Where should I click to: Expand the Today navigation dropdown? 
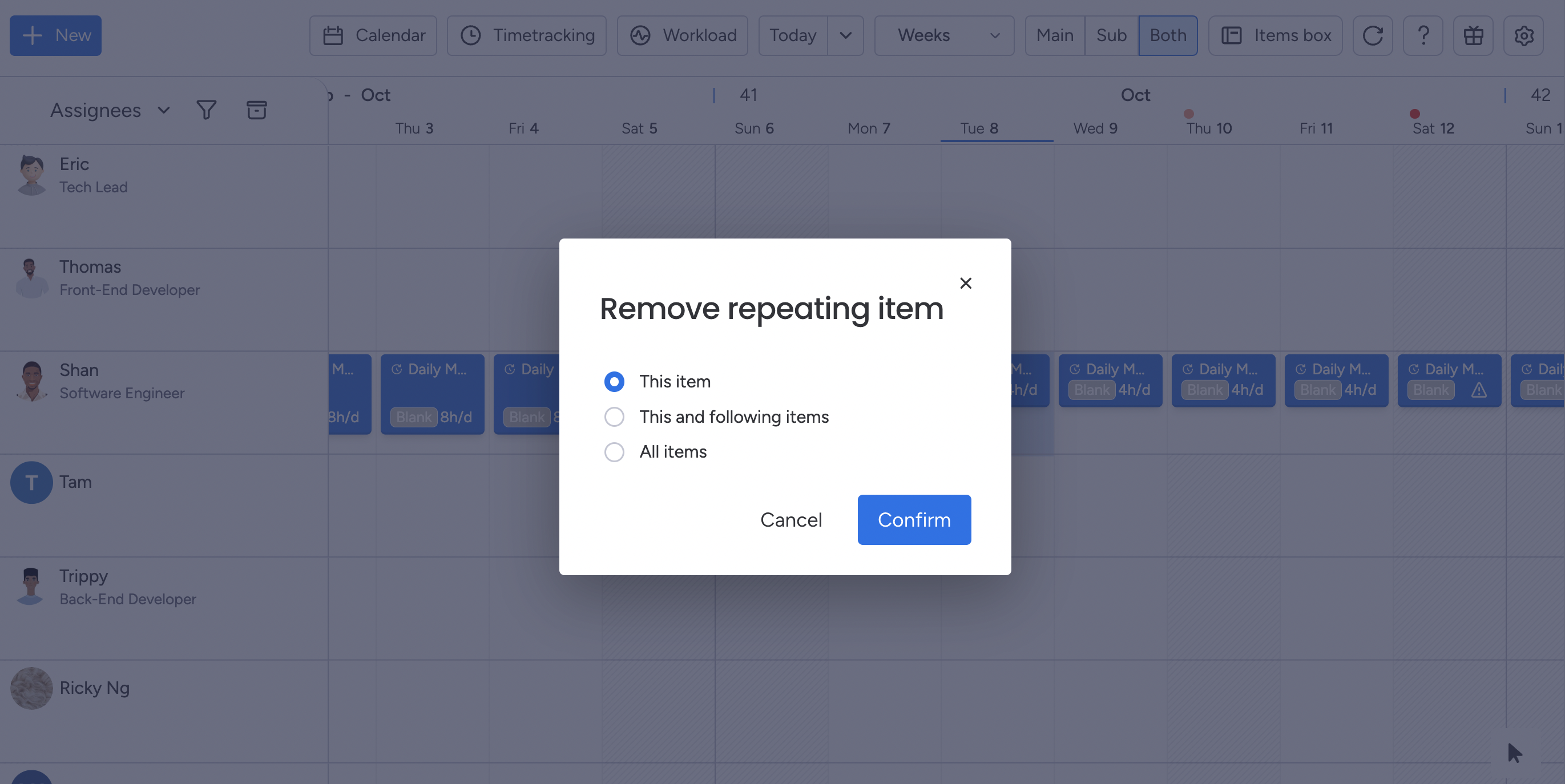pos(846,35)
